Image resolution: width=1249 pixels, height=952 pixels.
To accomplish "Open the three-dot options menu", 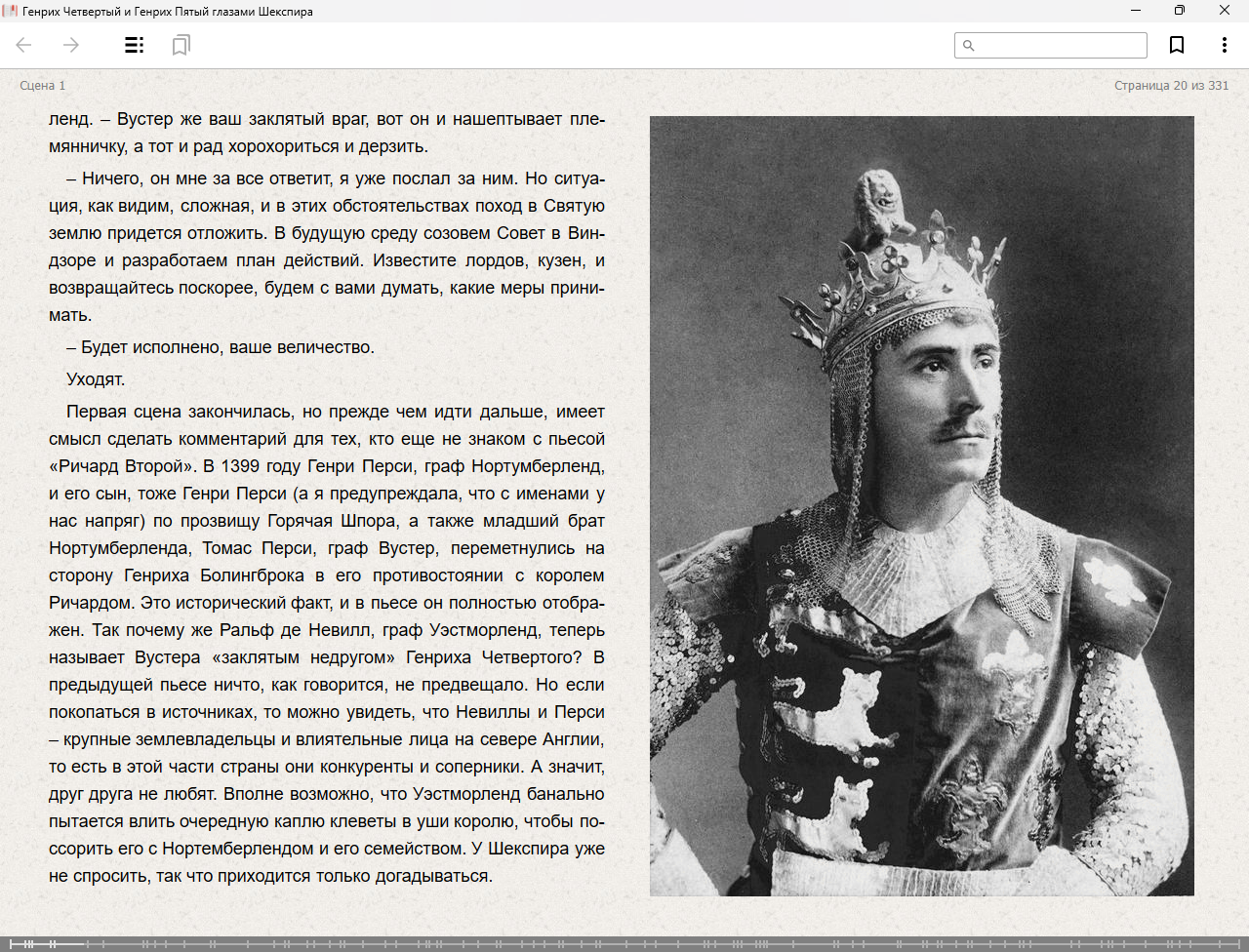I will [x=1224, y=45].
